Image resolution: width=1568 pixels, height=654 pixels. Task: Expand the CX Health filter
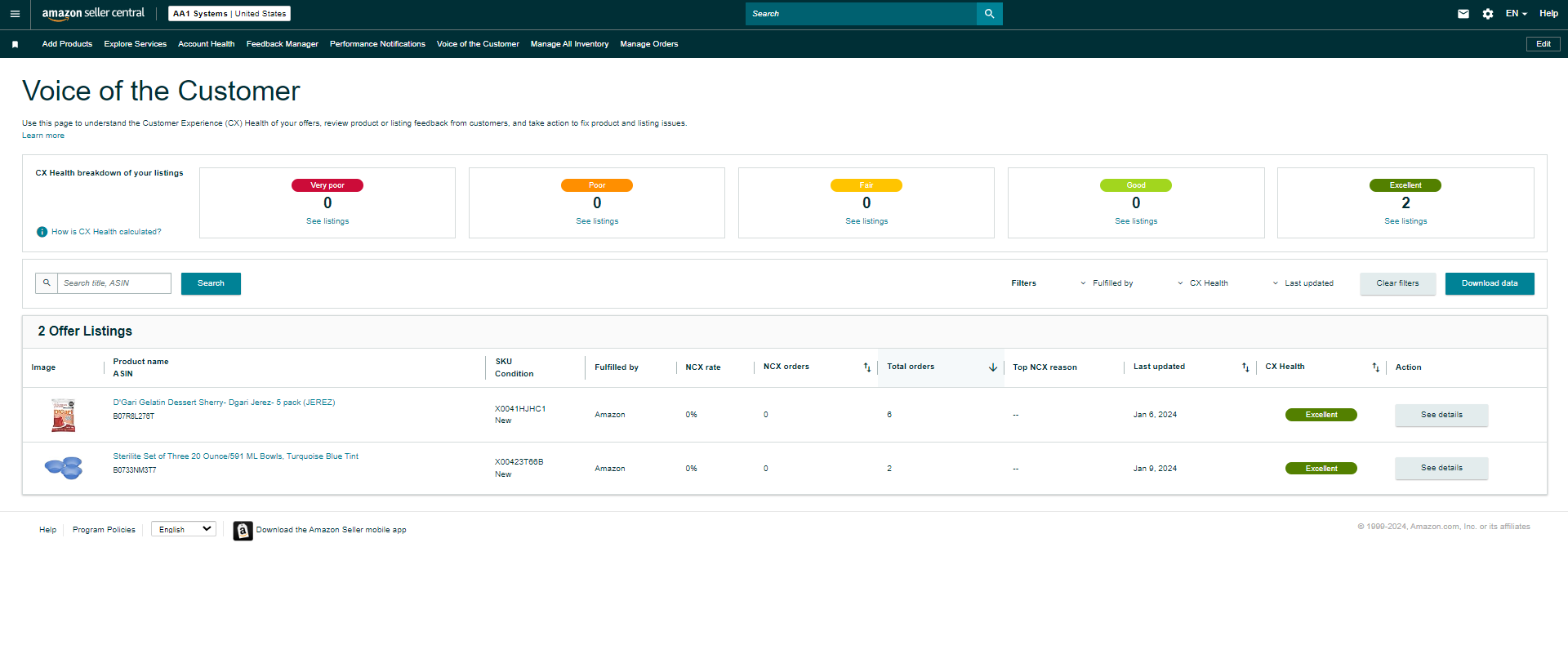[x=1202, y=283]
